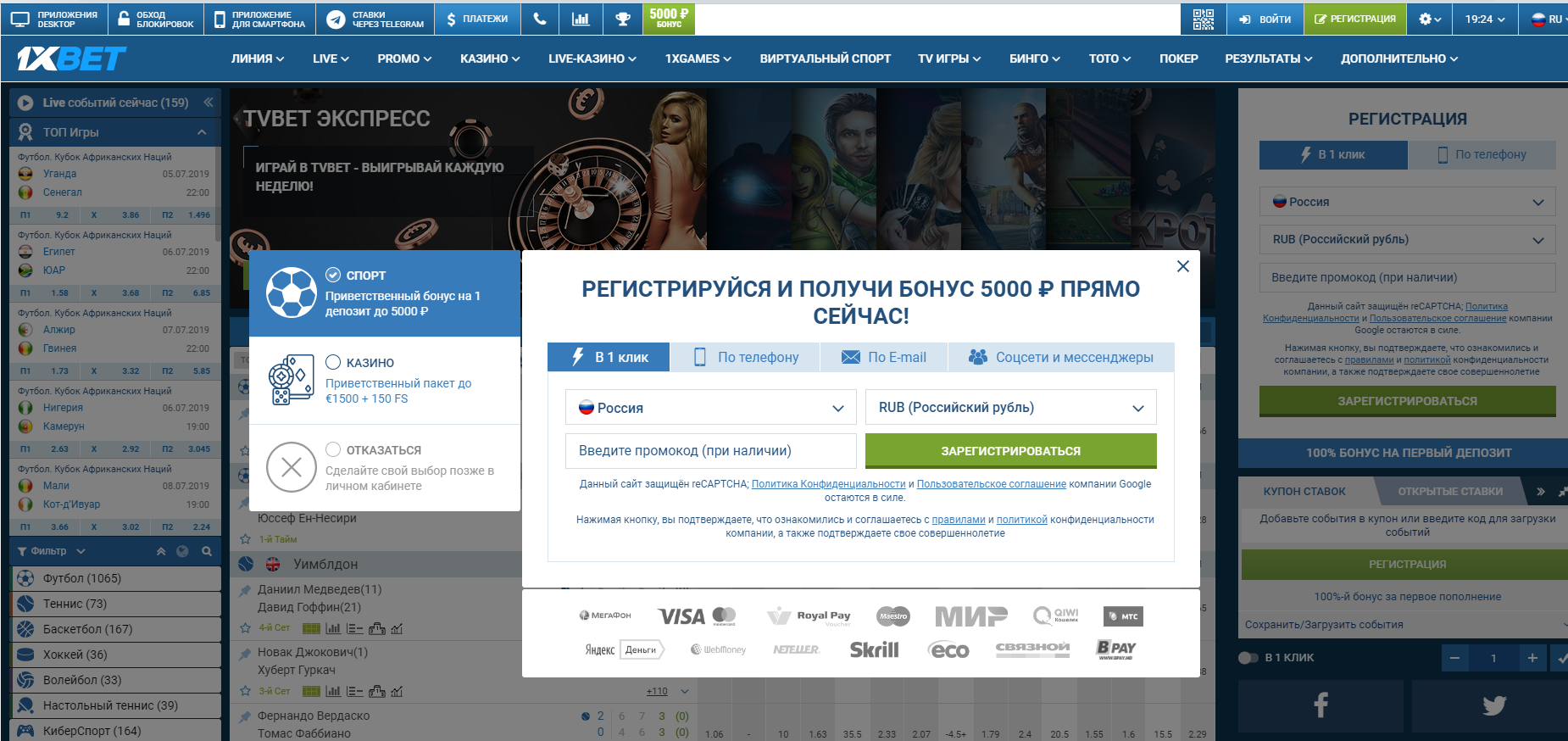The width and height of the screenshot is (1568, 741).
Task: Click the ВОЙТИ login button
Action: pyautogui.click(x=1265, y=19)
